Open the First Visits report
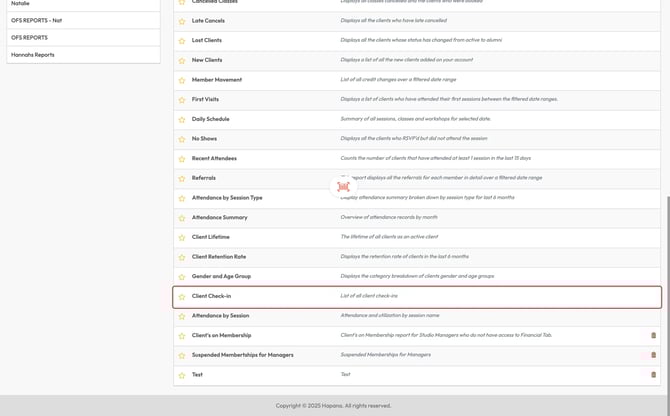Image resolution: width=670 pixels, height=416 pixels. pos(205,99)
